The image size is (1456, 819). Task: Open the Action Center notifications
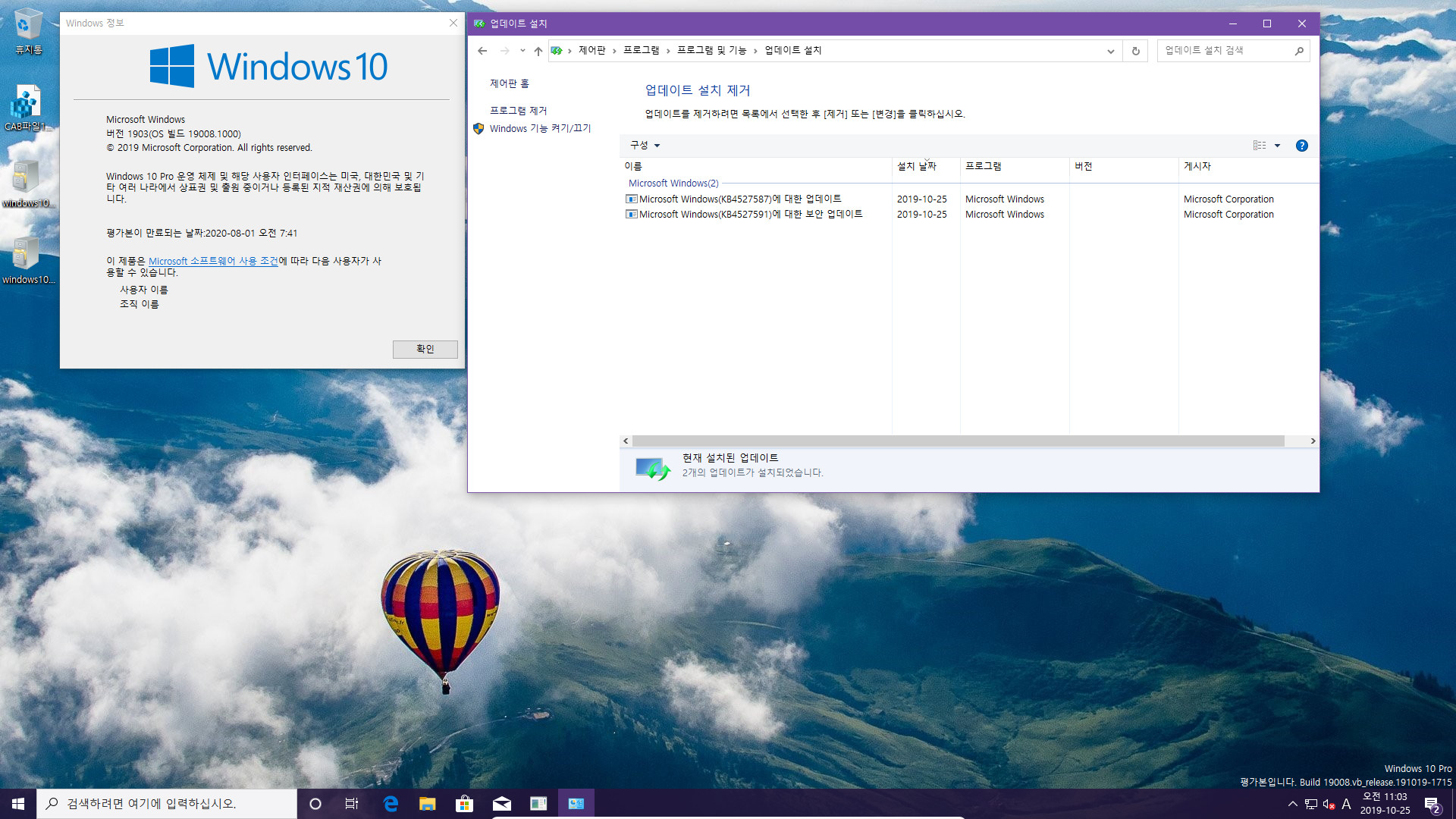[1432, 804]
